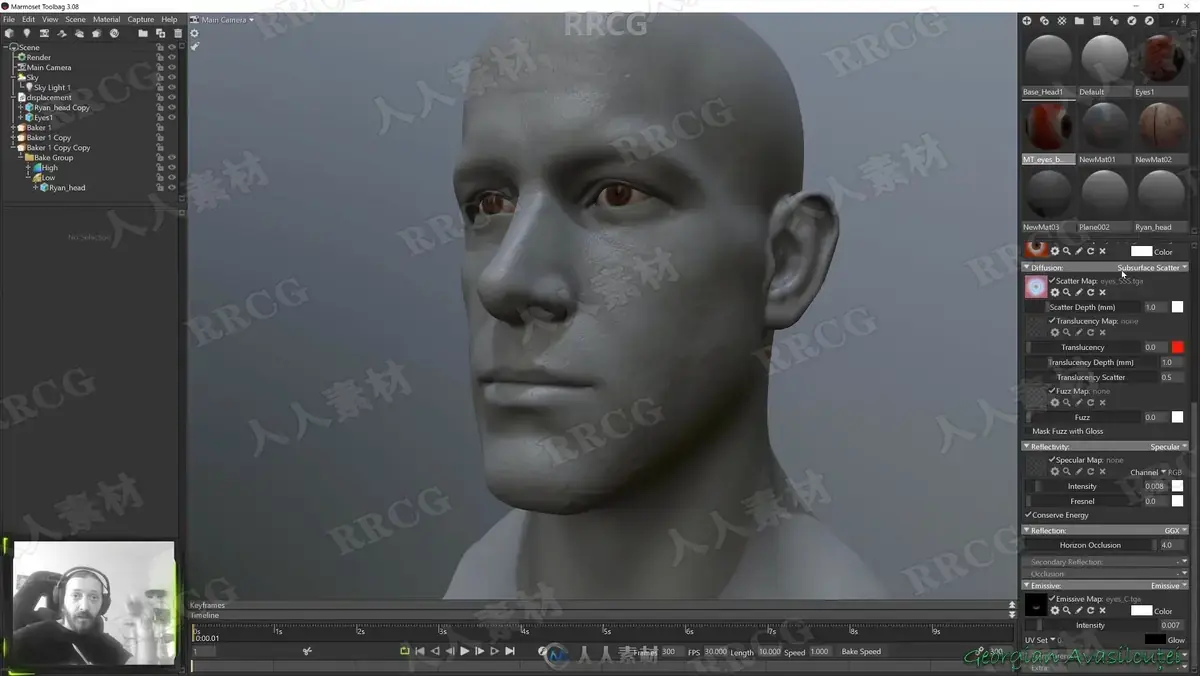Open the Main Camera viewport dropdown
This screenshot has width=1200, height=676.
(x=228, y=19)
